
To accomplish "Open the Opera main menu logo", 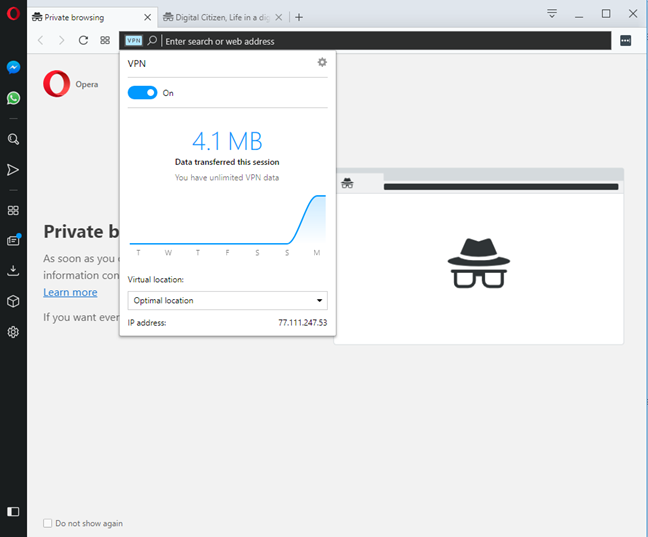I will (x=13, y=14).
